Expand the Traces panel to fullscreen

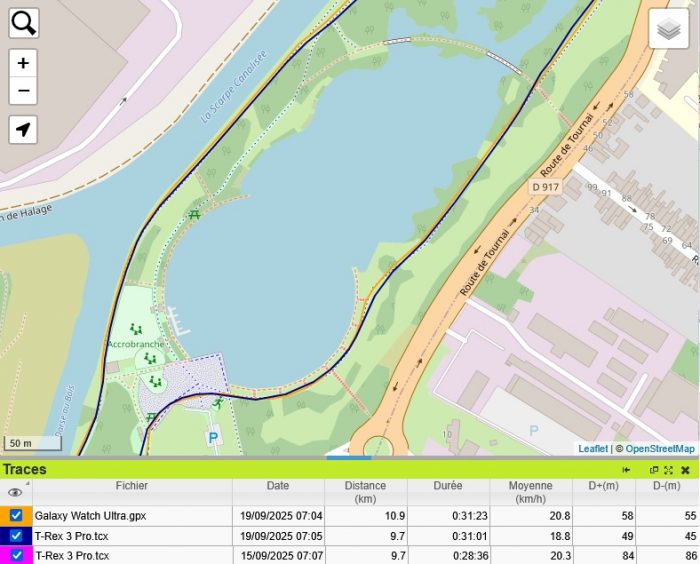[668, 470]
